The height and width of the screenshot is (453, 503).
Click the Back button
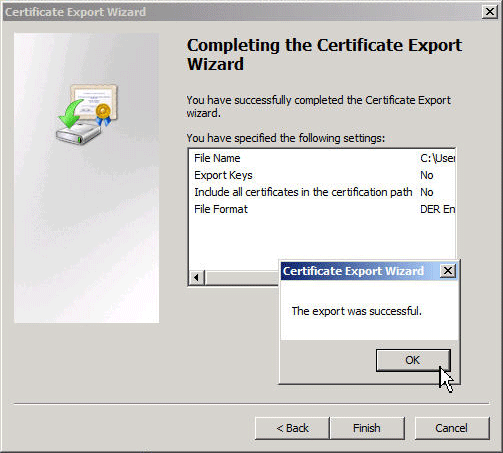[x=292, y=428]
